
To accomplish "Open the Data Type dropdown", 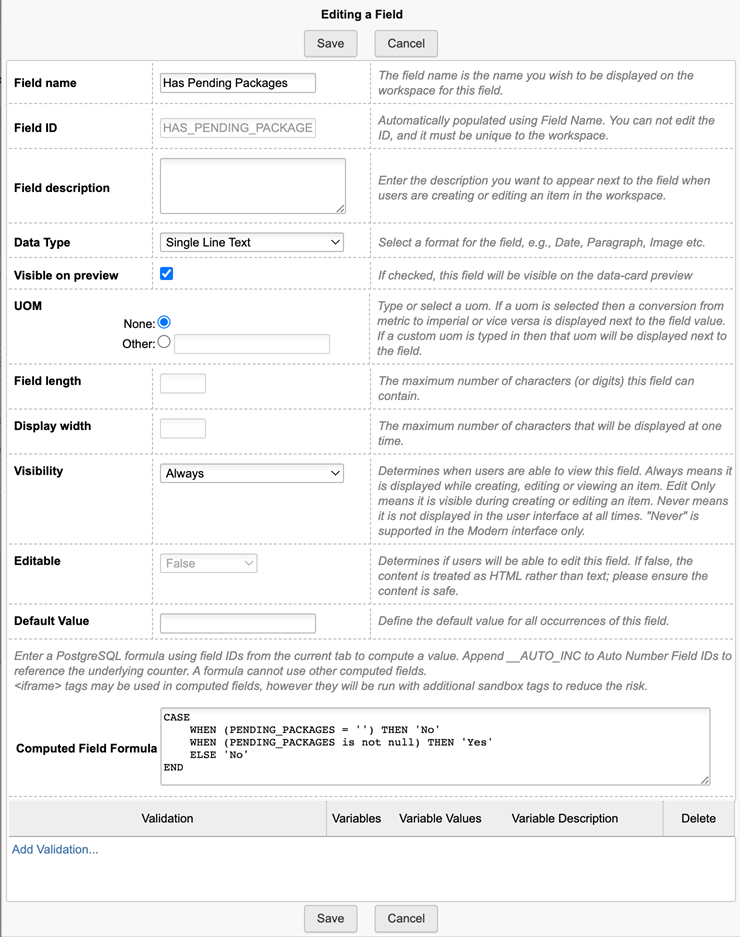I will coord(252,242).
